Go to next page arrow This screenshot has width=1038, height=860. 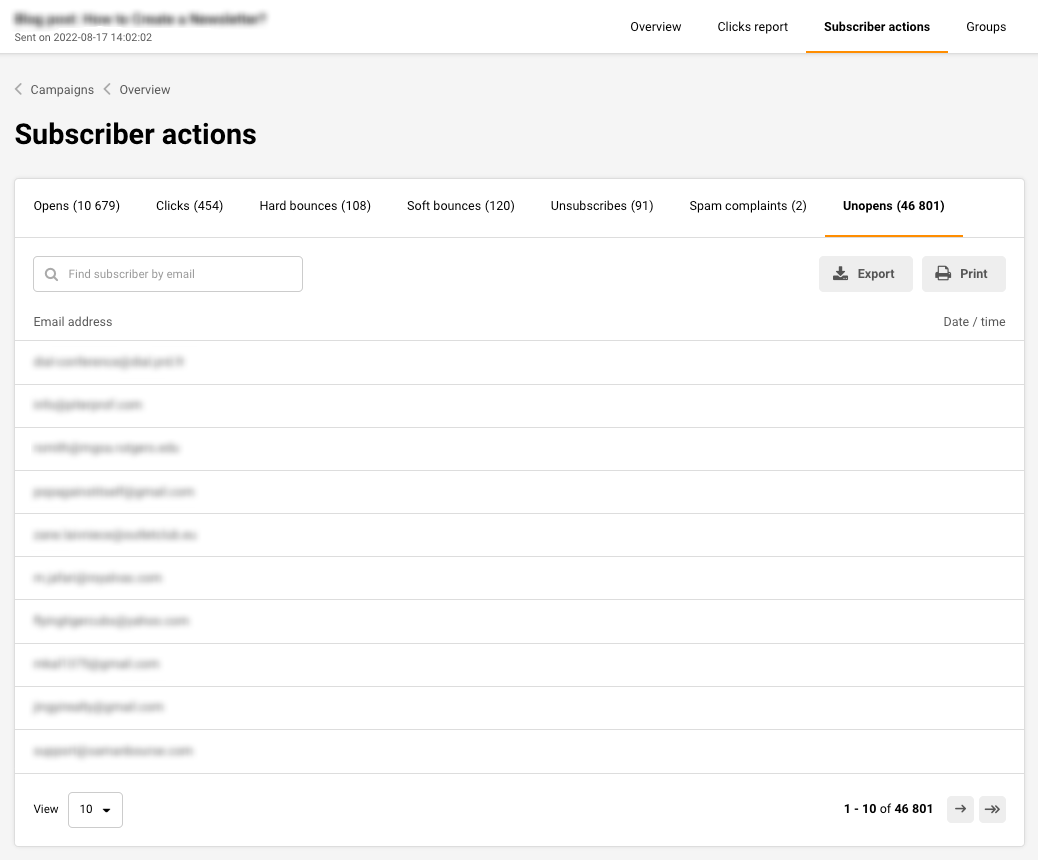tap(960, 809)
